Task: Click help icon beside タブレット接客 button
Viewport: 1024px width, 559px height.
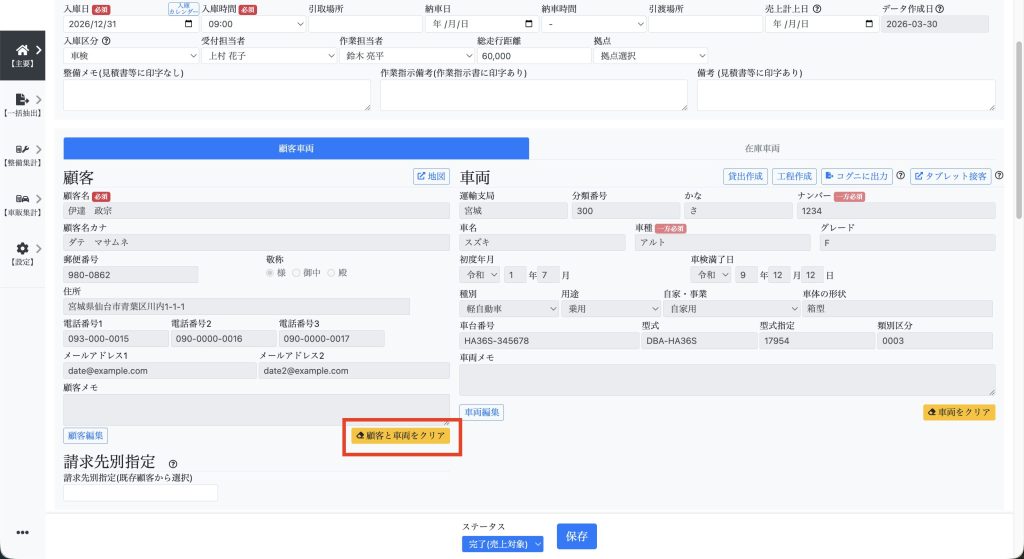Action: click(999, 176)
